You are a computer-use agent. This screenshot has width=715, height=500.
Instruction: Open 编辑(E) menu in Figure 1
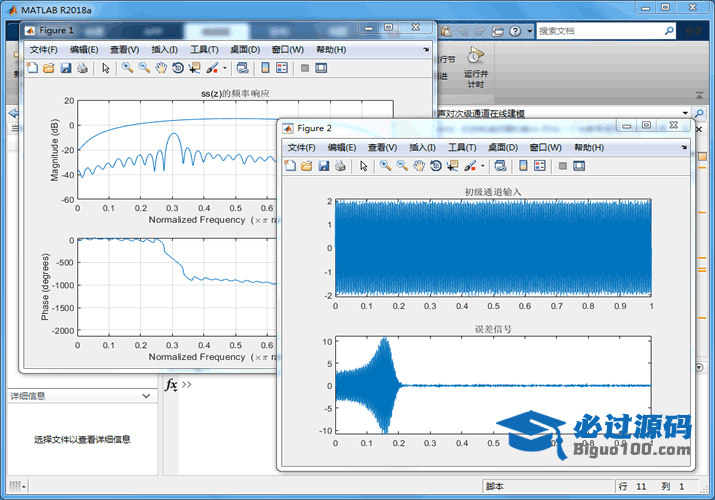click(84, 50)
